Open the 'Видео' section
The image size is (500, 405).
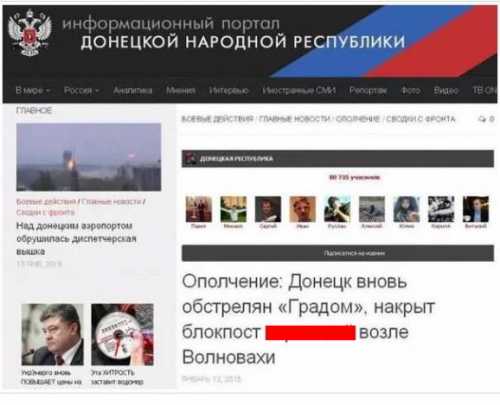pyautogui.click(x=446, y=90)
